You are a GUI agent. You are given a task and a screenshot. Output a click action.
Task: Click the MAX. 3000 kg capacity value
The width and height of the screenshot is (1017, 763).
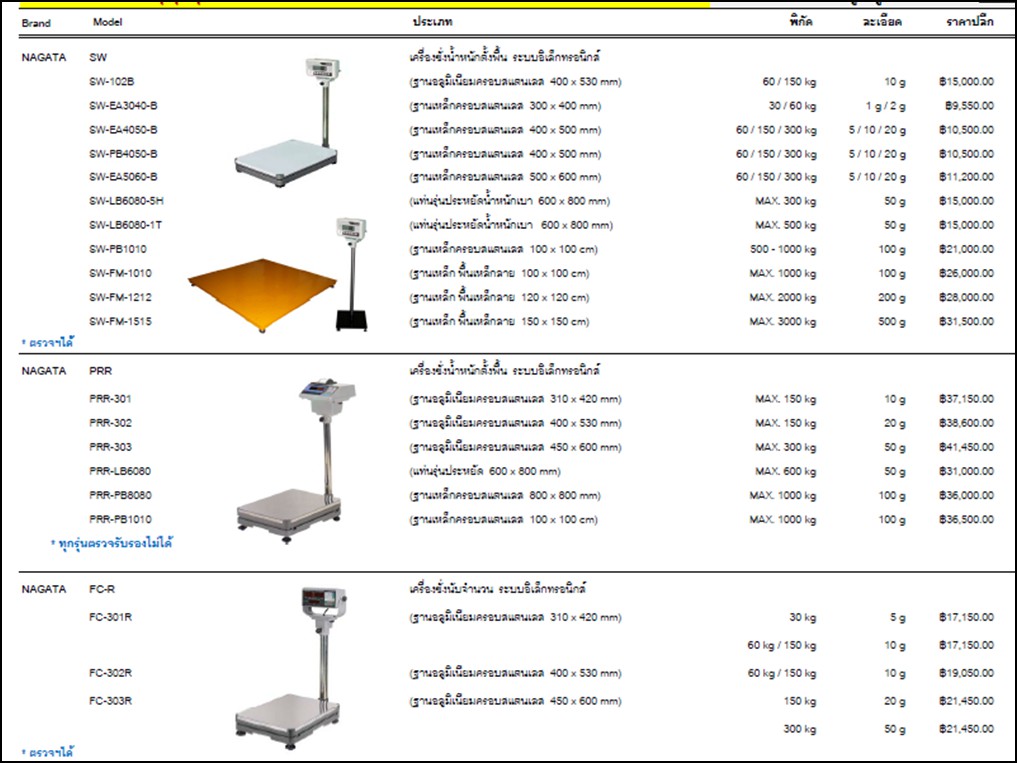pos(783,321)
